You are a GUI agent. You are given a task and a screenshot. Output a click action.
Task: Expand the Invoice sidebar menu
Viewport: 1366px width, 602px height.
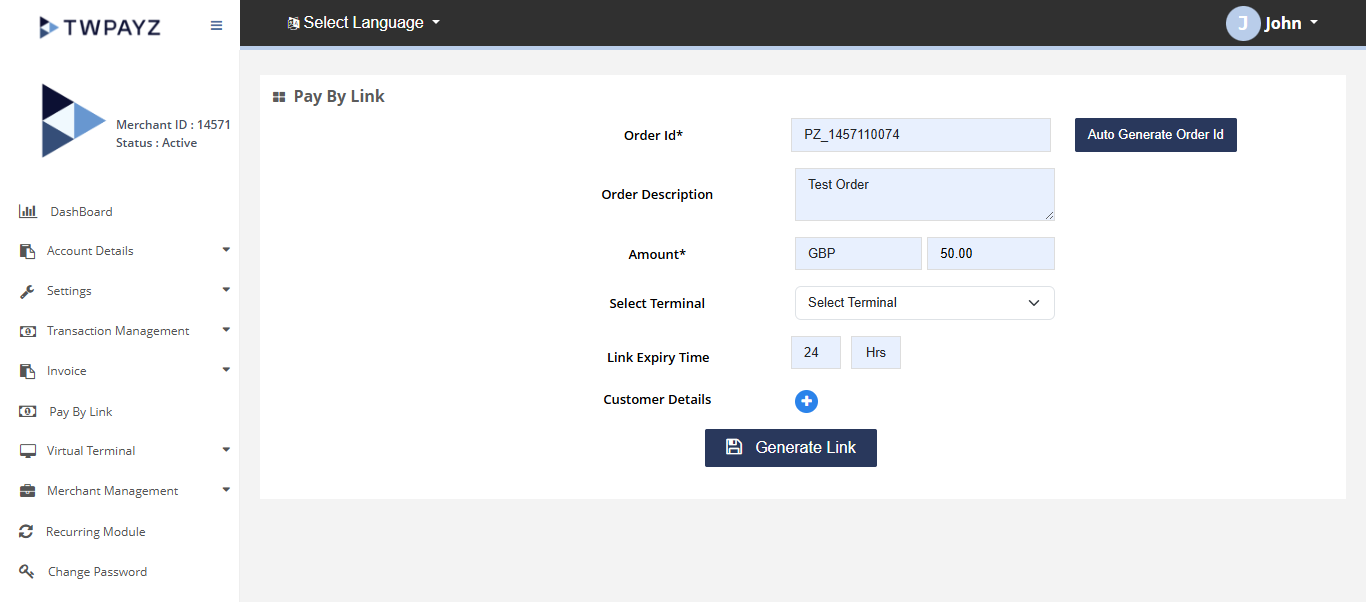point(125,371)
